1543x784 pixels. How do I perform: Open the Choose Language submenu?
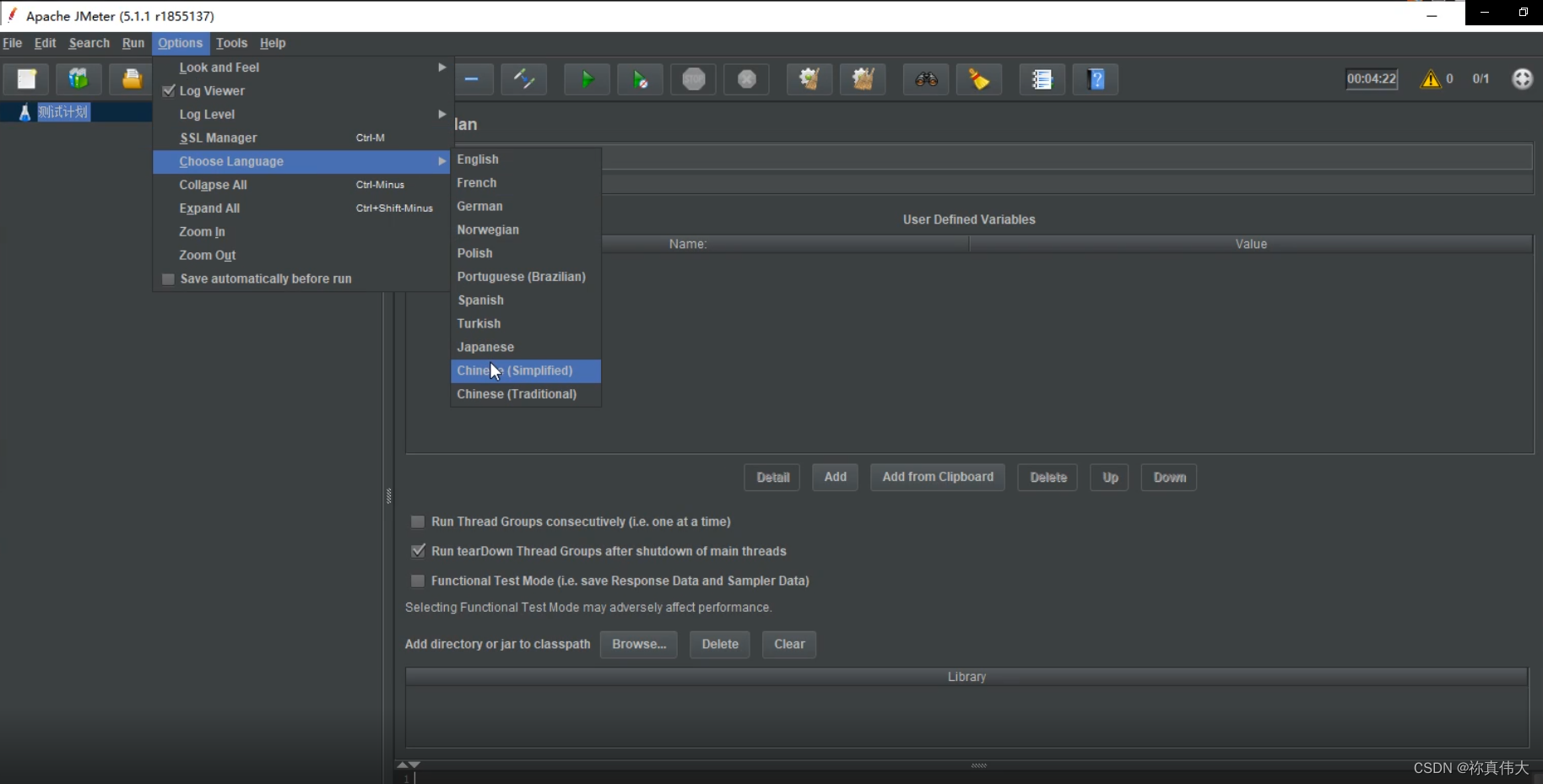302,161
